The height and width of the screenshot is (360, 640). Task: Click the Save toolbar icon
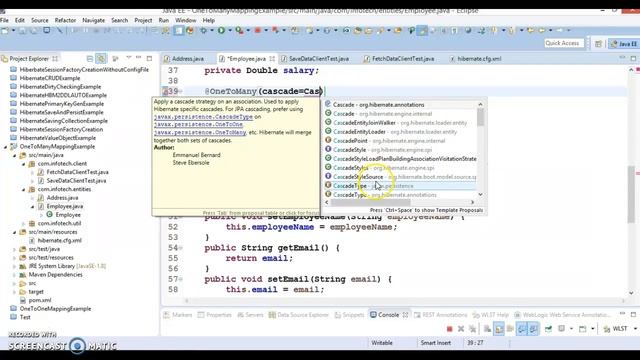click(x=22, y=30)
